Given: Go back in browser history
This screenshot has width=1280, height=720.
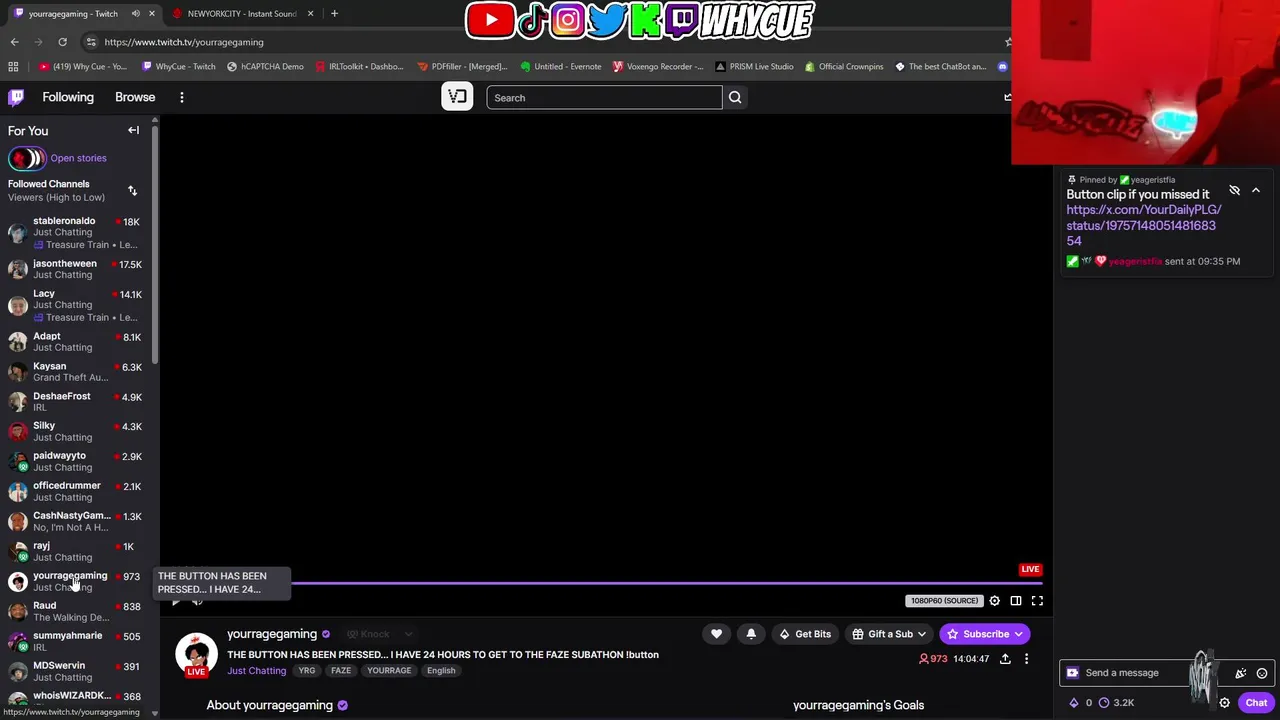Looking at the screenshot, I should click(x=14, y=42).
